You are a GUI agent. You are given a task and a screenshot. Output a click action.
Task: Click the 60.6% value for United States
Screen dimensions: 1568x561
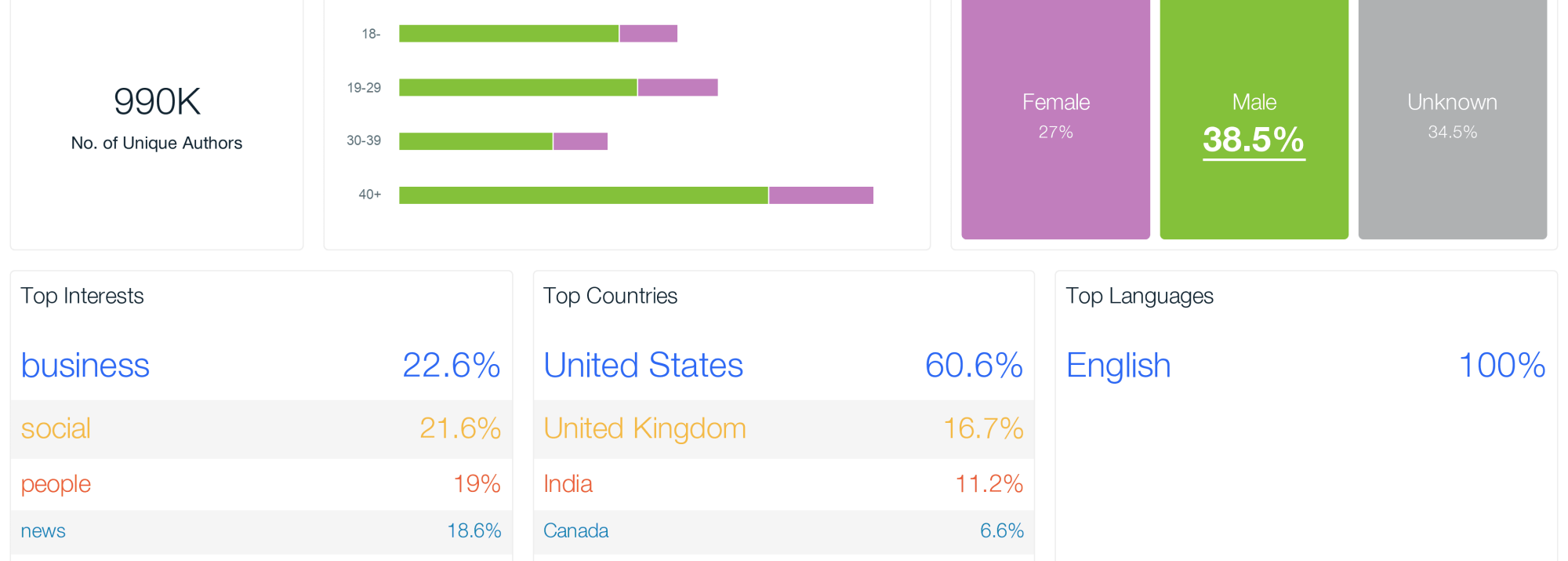[974, 366]
